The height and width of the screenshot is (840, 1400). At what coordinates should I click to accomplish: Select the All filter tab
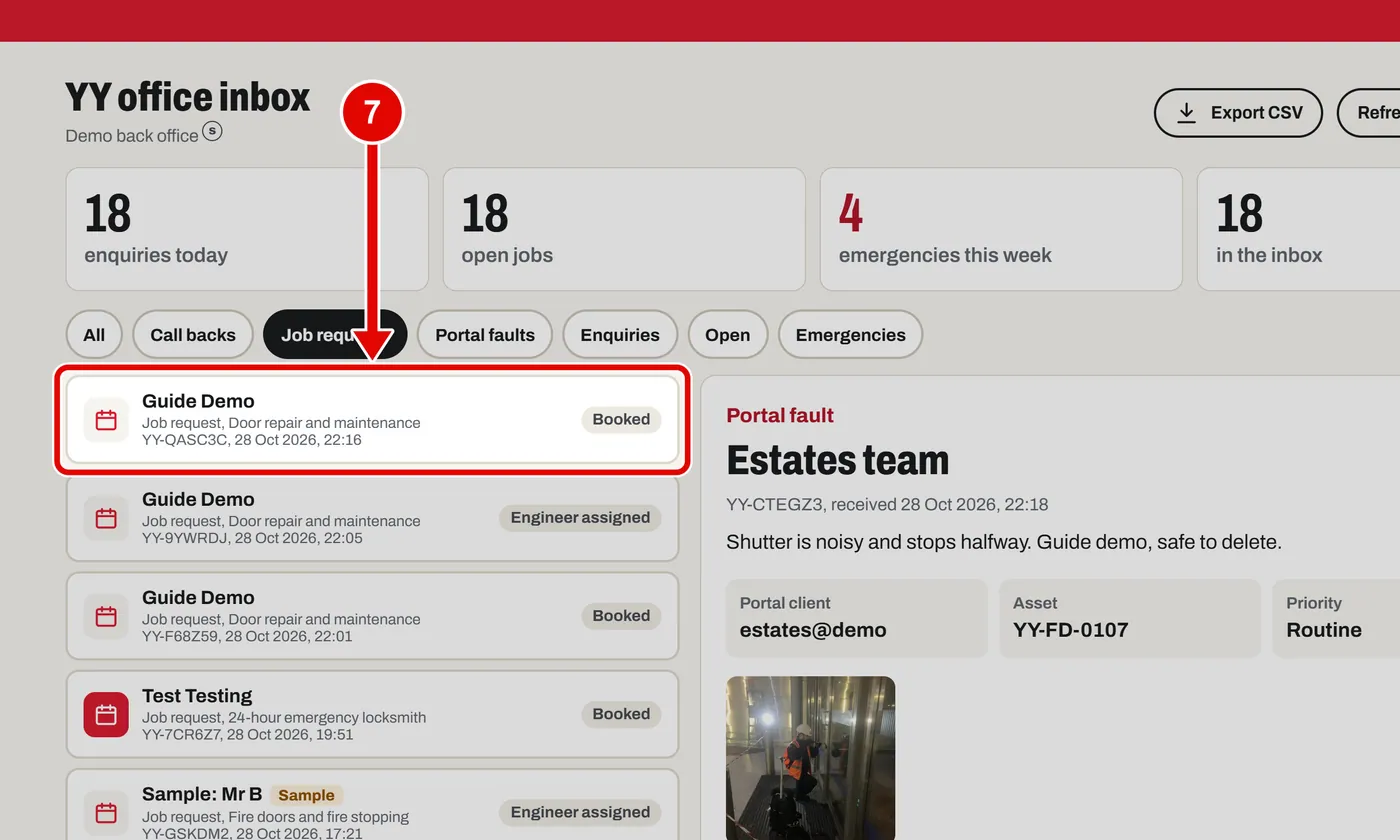tap(94, 335)
